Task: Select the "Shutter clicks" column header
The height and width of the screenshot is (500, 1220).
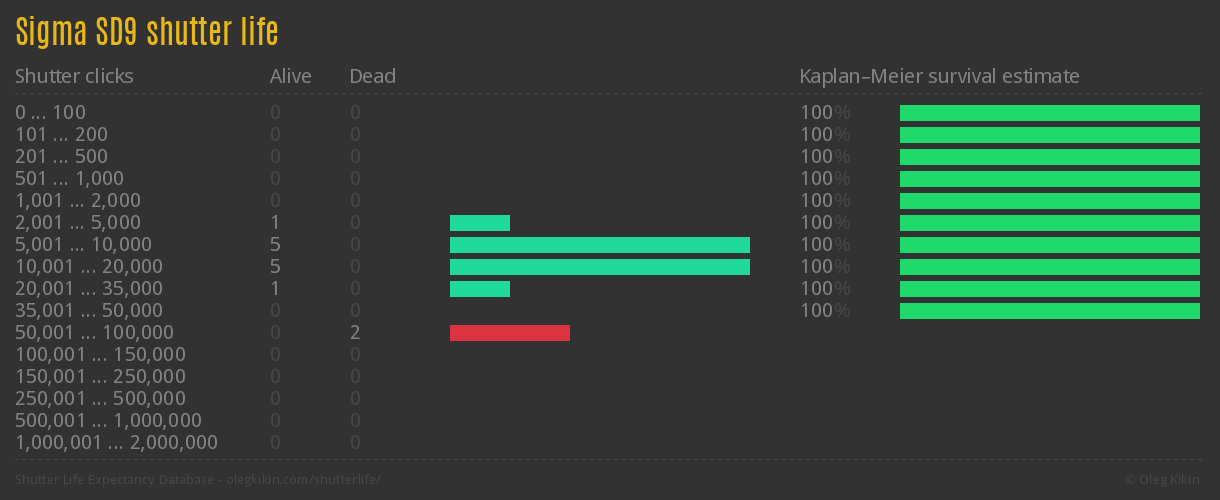Action: 74,76
